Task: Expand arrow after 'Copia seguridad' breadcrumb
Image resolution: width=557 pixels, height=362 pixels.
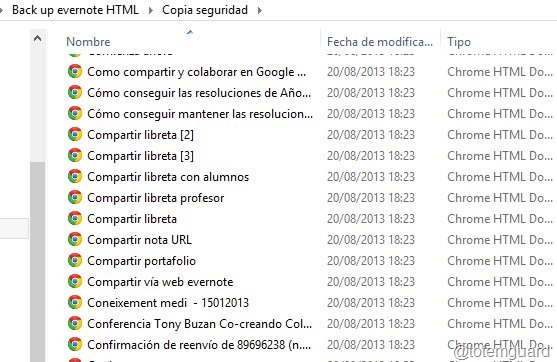Action: click(260, 10)
